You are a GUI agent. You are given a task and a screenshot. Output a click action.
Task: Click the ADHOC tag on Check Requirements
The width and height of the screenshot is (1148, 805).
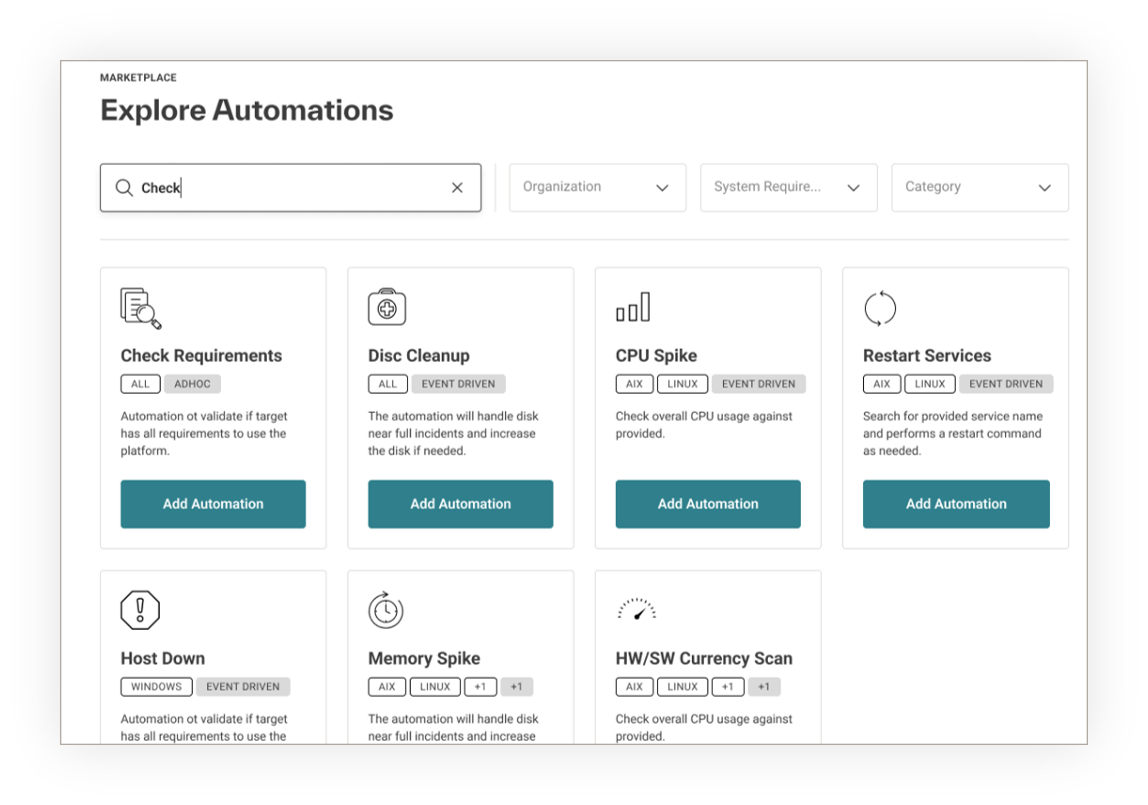click(x=192, y=384)
